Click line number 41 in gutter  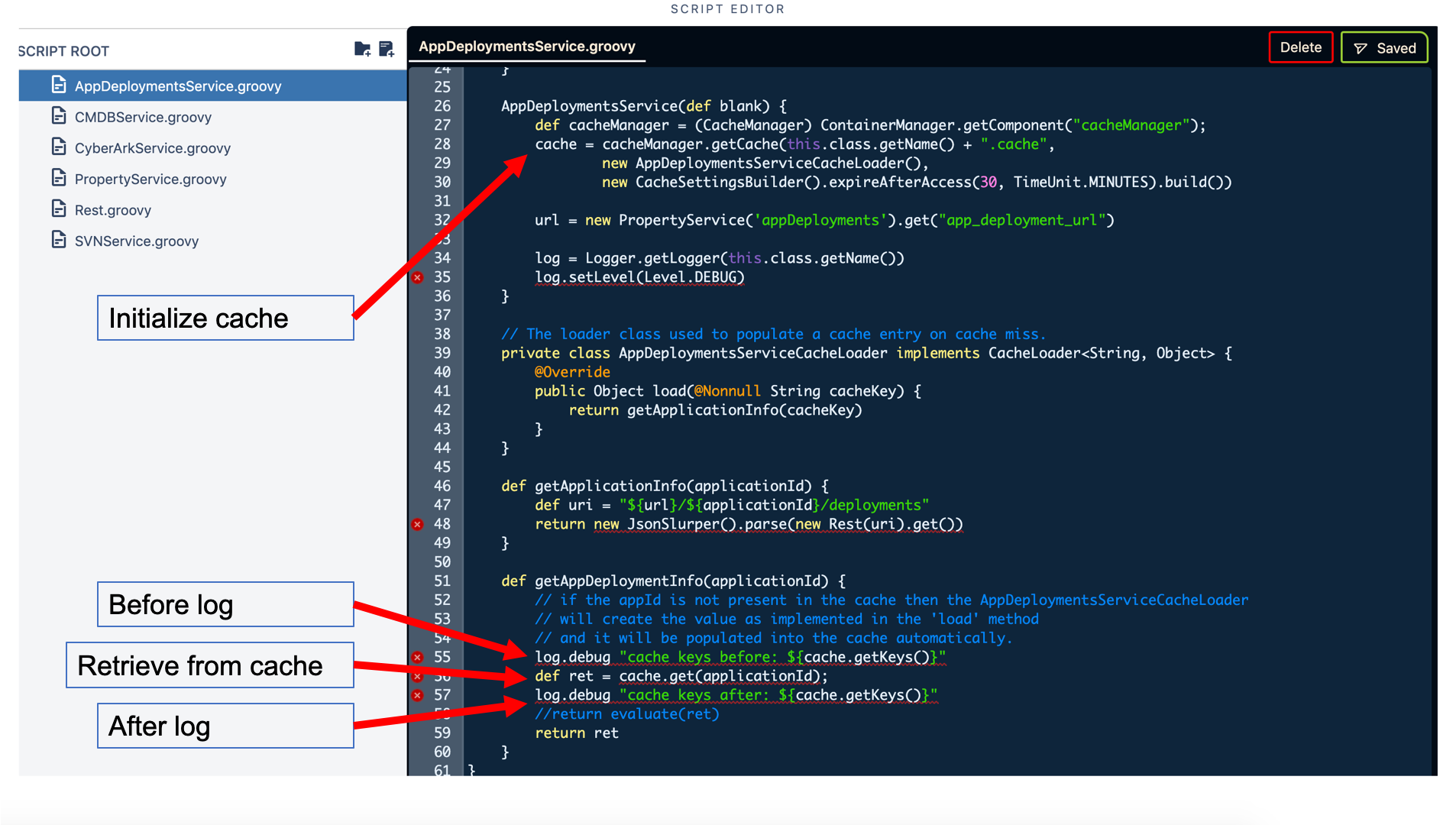[x=442, y=391]
